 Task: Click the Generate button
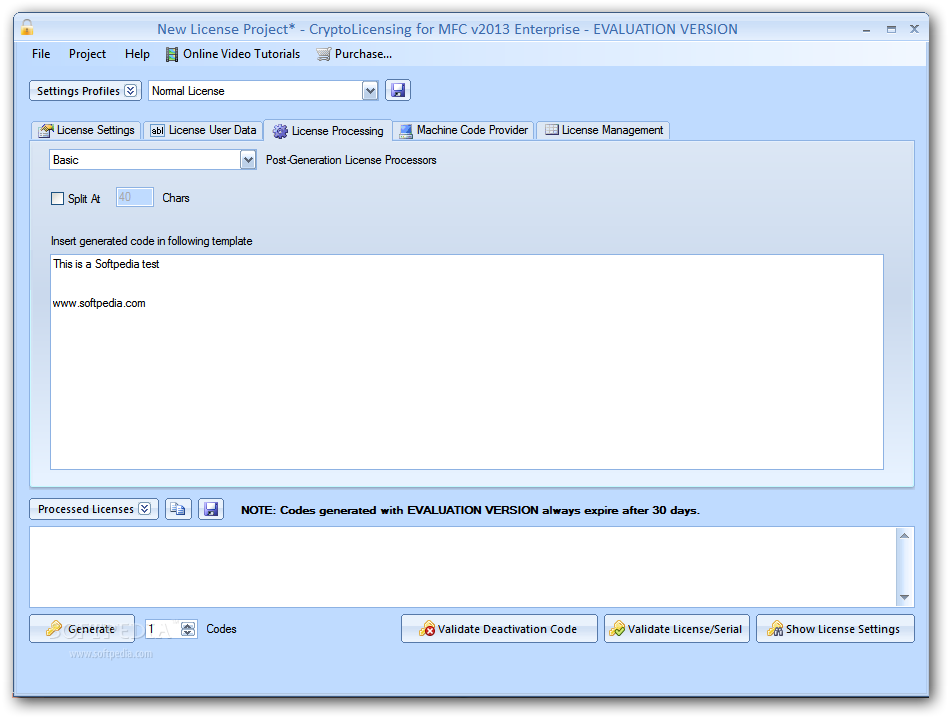pos(82,629)
